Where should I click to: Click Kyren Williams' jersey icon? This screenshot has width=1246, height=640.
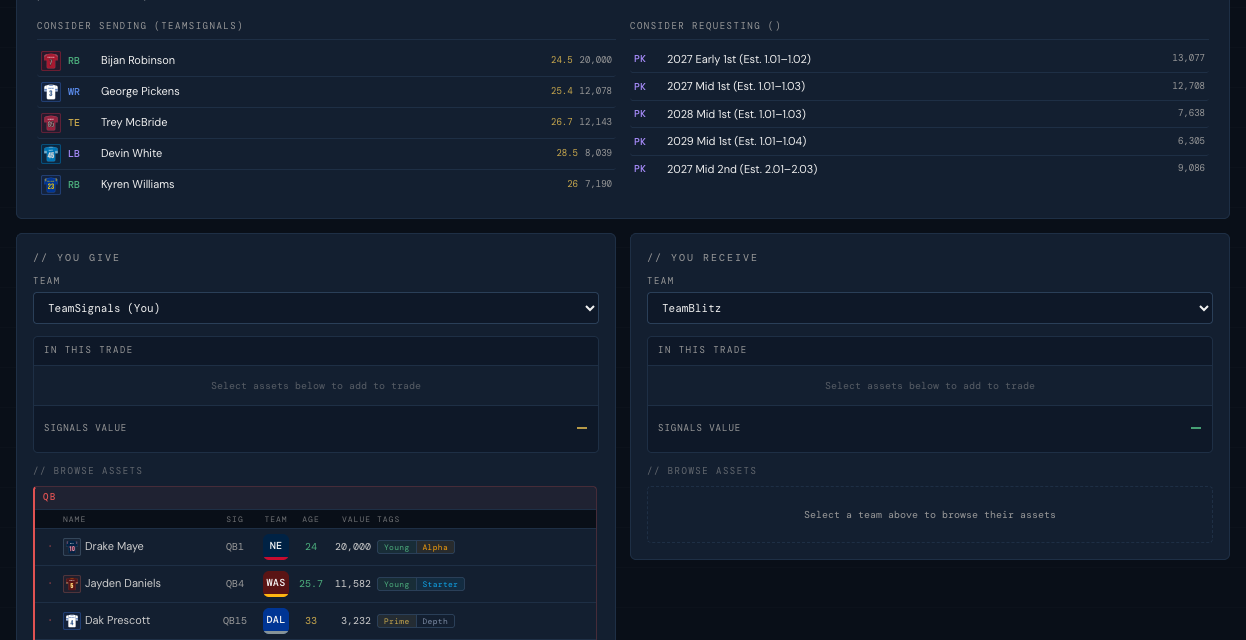(x=51, y=185)
